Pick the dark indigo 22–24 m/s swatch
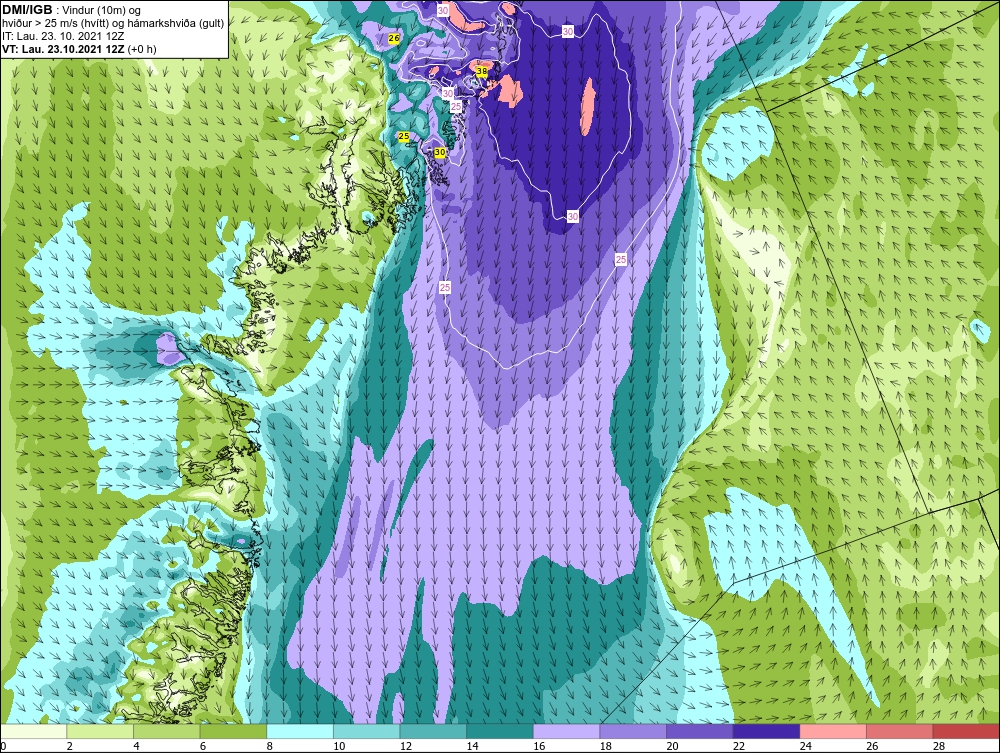 (767, 731)
